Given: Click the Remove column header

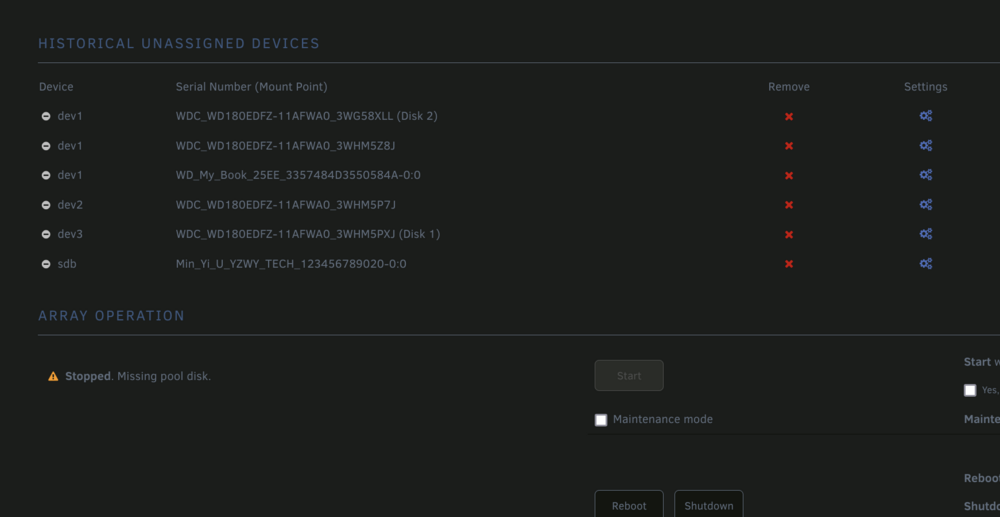Looking at the screenshot, I should point(789,87).
